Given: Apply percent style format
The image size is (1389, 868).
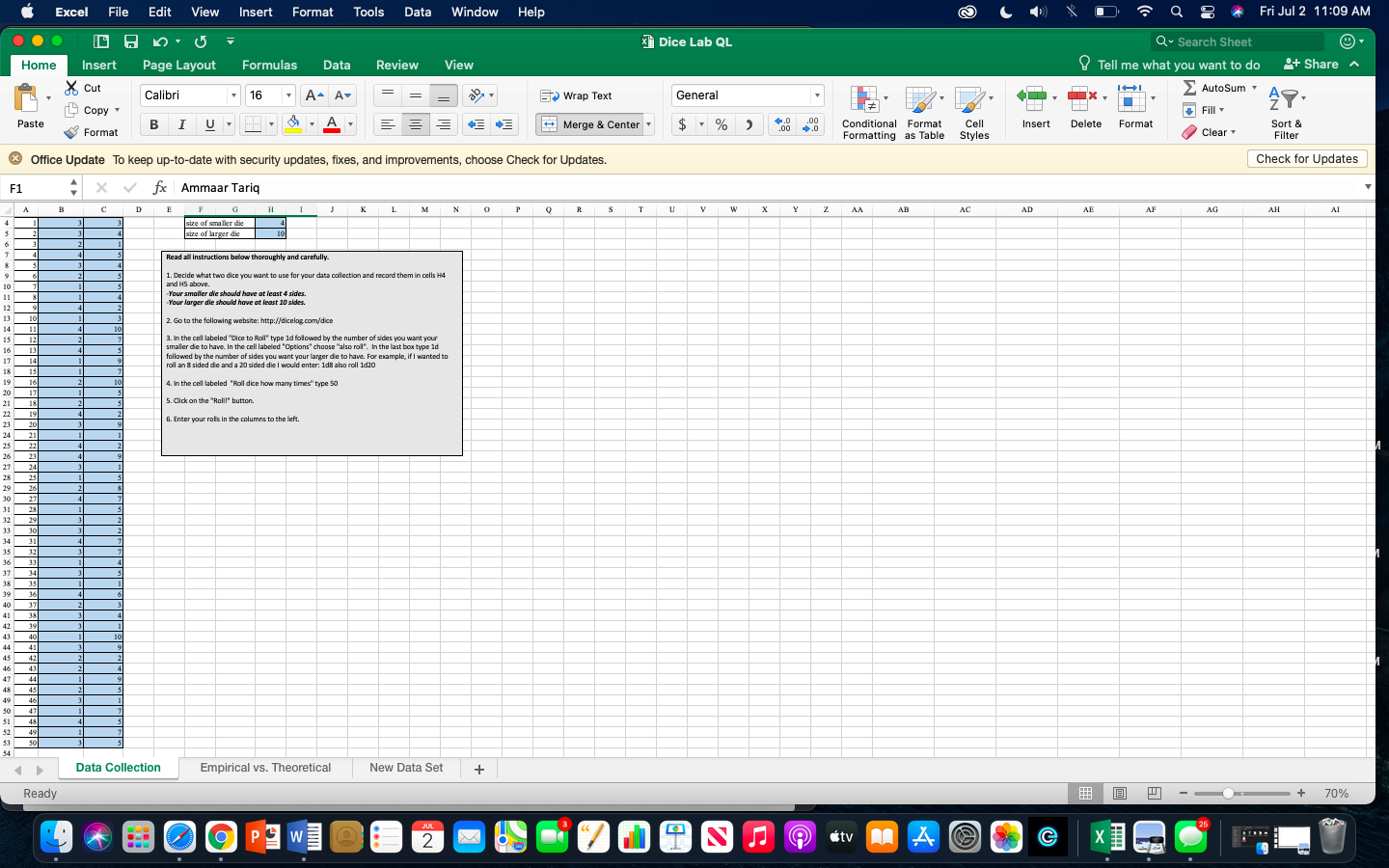Looking at the screenshot, I should tap(721, 124).
